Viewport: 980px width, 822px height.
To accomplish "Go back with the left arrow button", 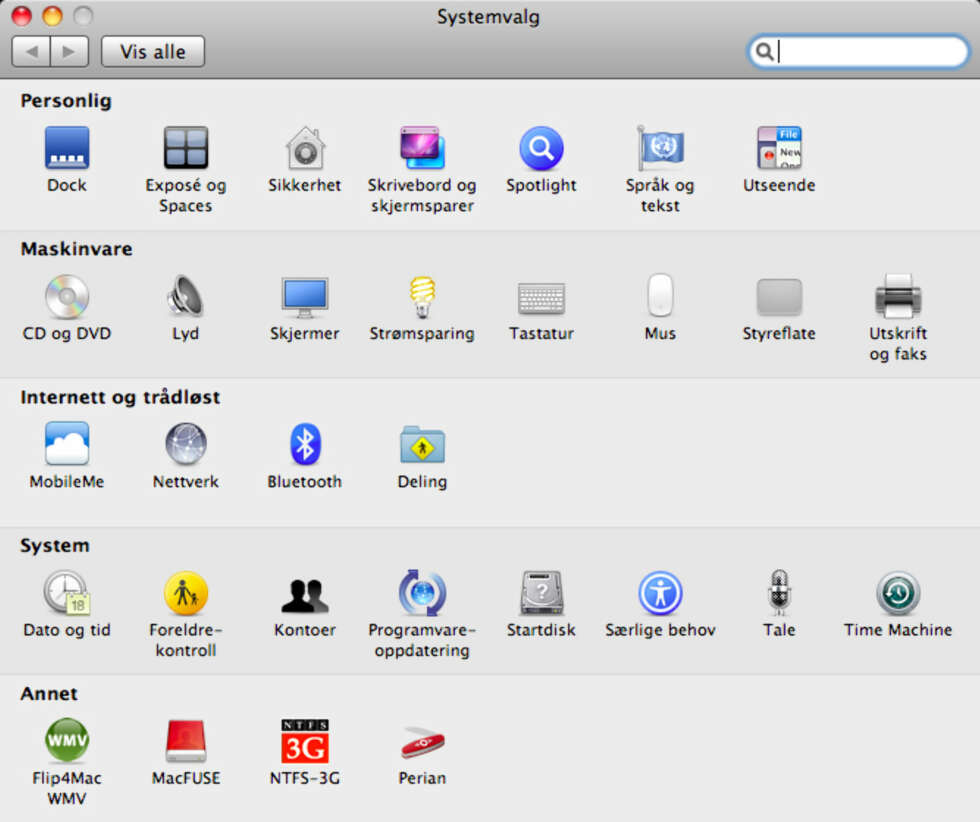I will pyautogui.click(x=31, y=51).
